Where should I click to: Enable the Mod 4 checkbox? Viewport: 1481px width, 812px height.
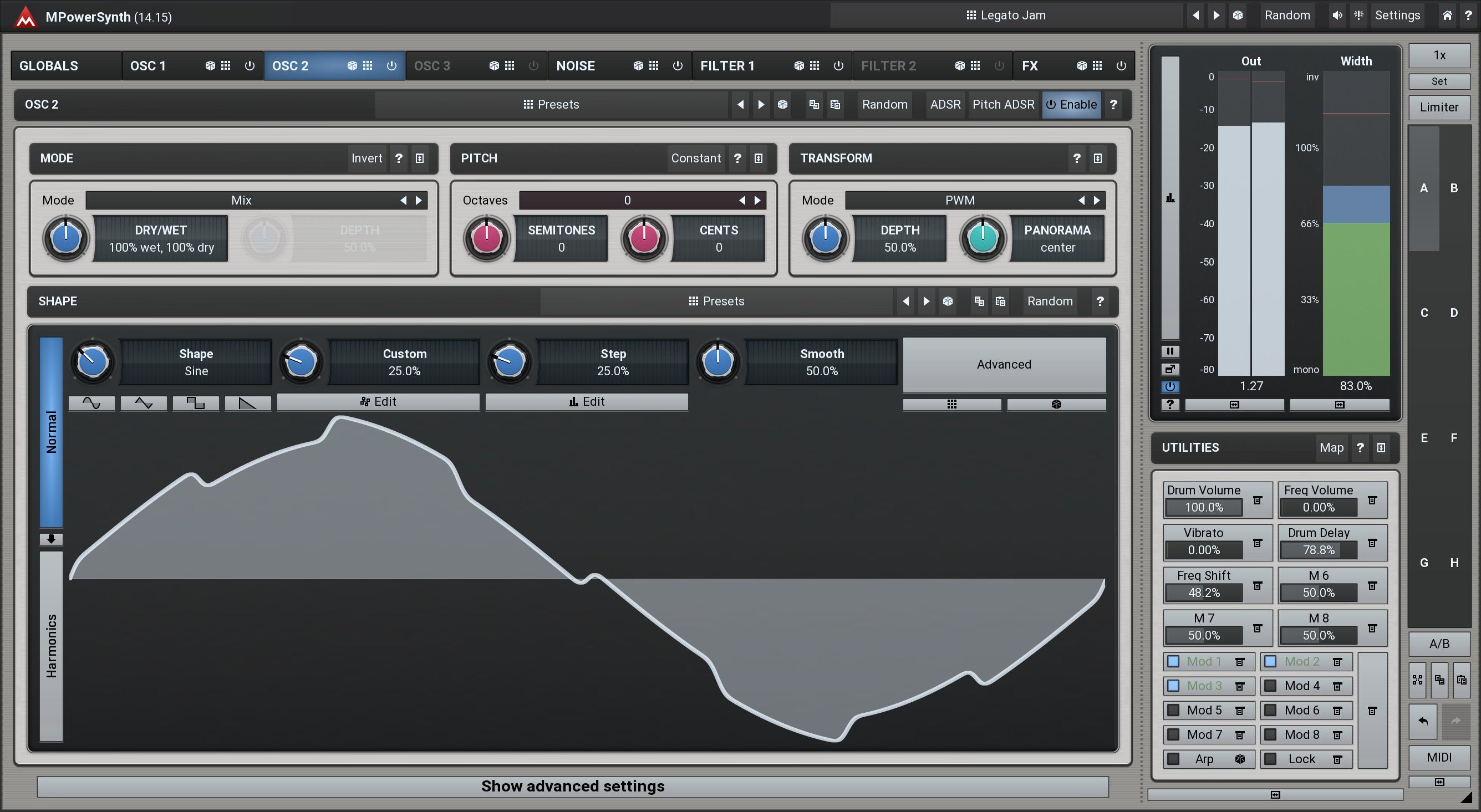(x=1271, y=686)
